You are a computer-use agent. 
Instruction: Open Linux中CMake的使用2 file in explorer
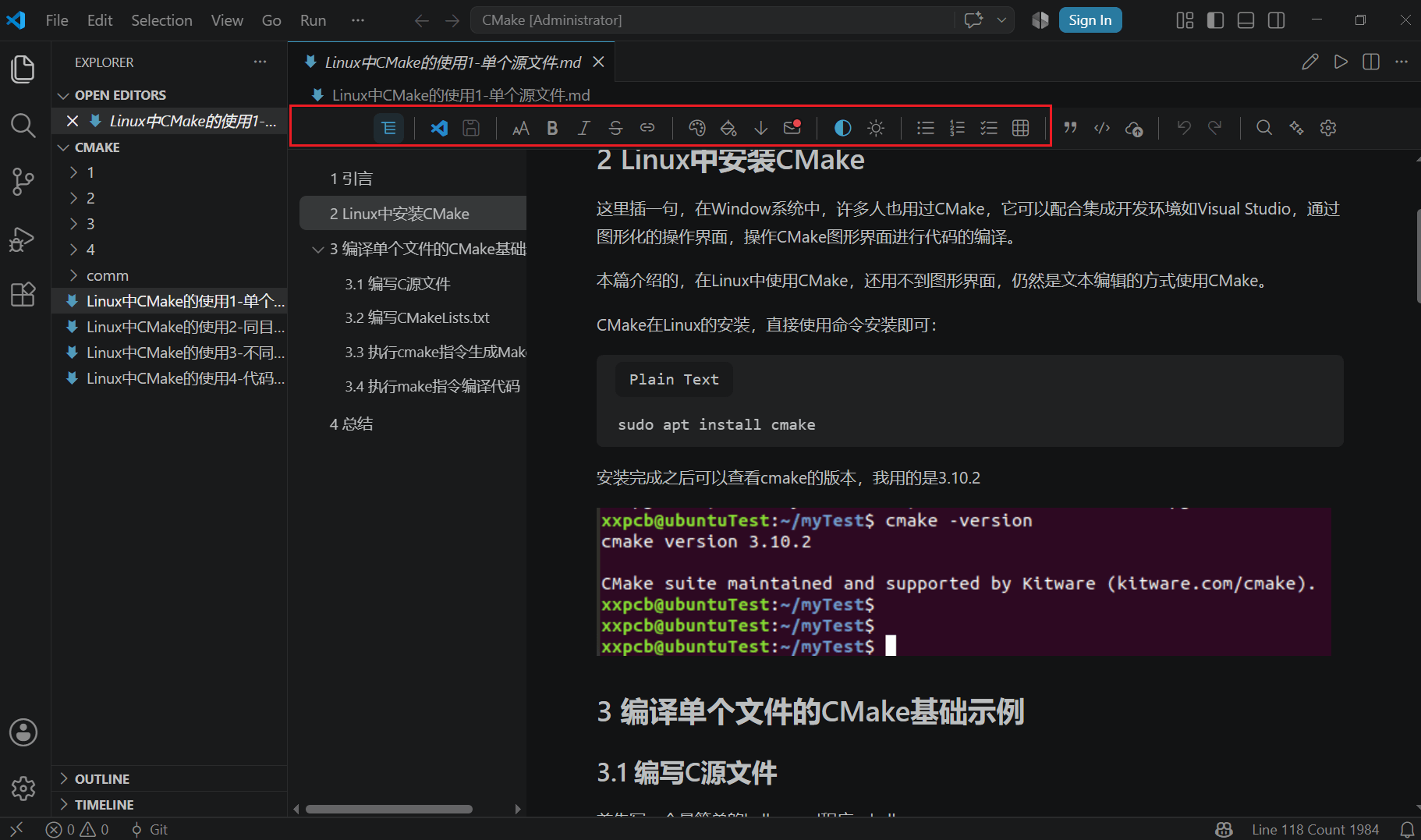pos(170,327)
